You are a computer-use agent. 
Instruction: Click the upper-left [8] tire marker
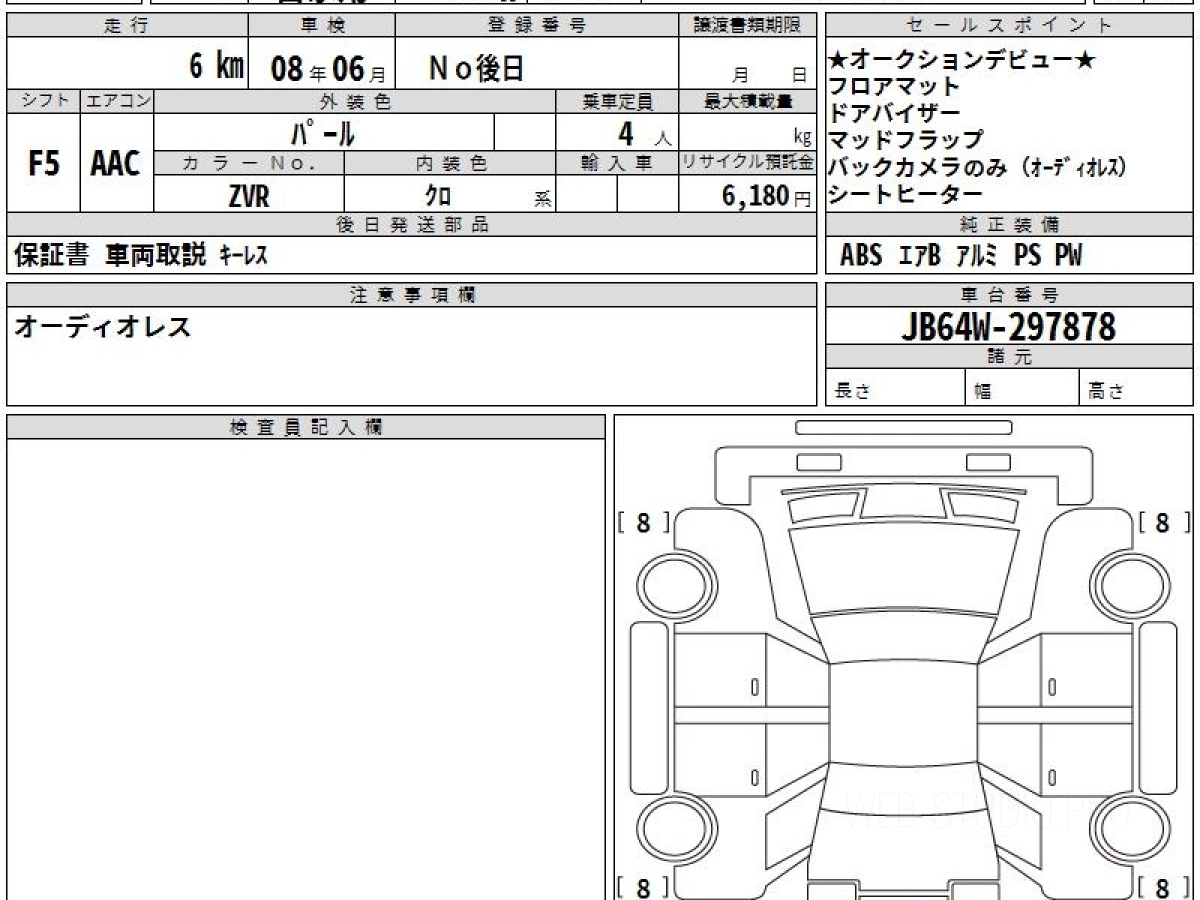tap(643, 522)
